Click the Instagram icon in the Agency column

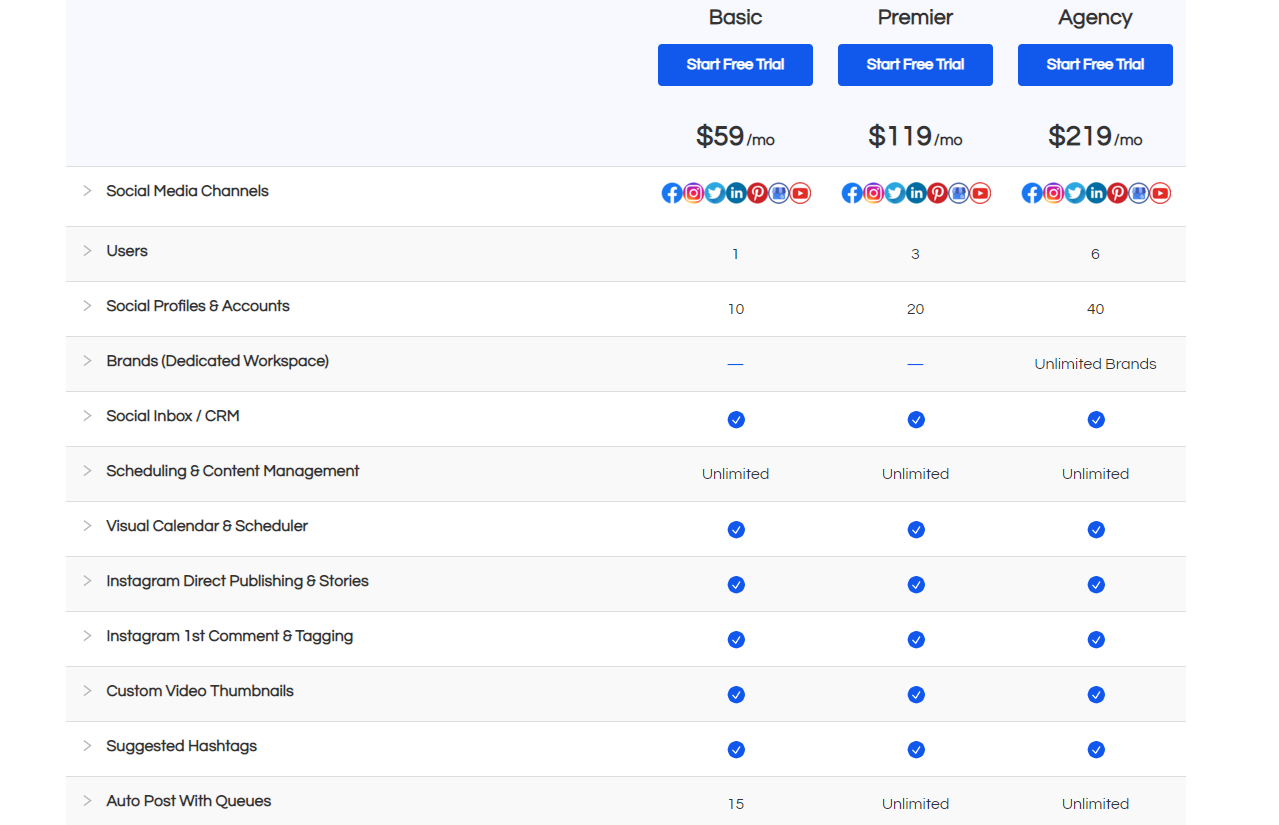[x=1054, y=193]
